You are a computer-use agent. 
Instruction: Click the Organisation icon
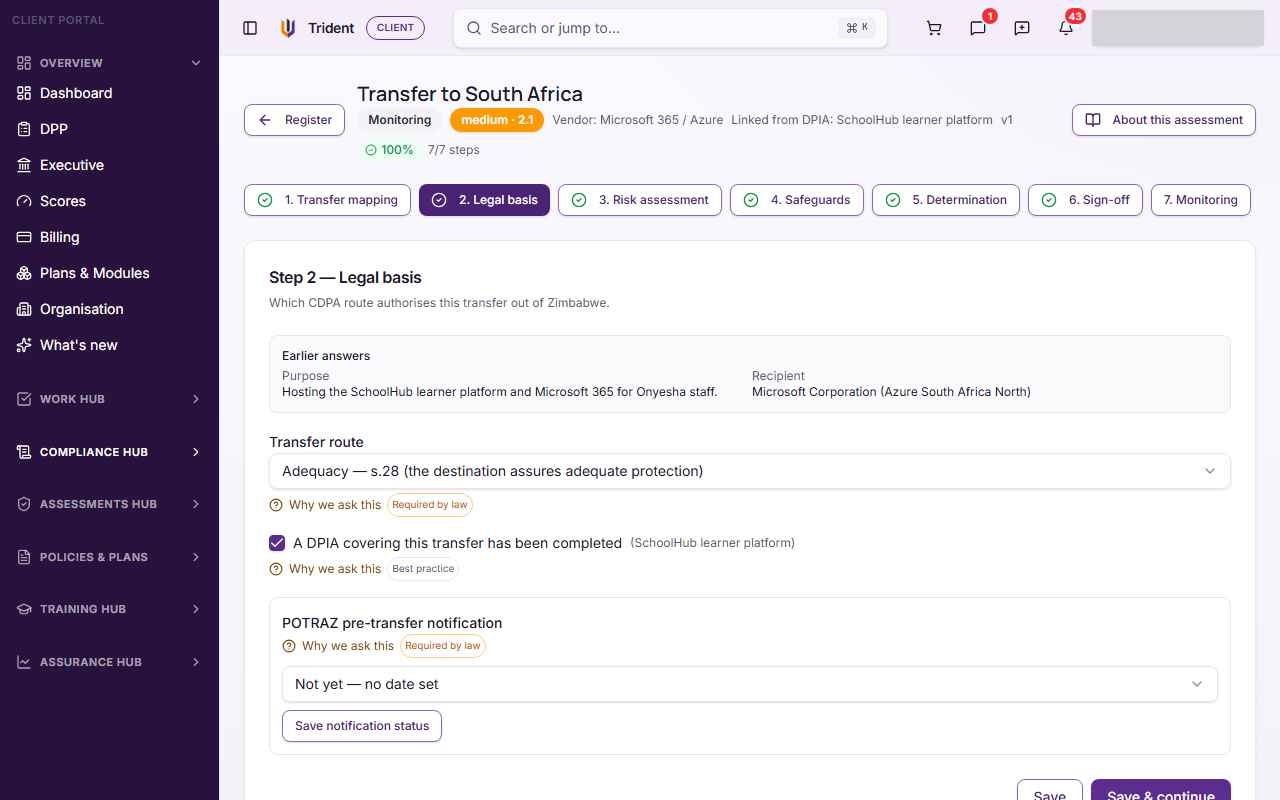pyautogui.click(x=24, y=309)
